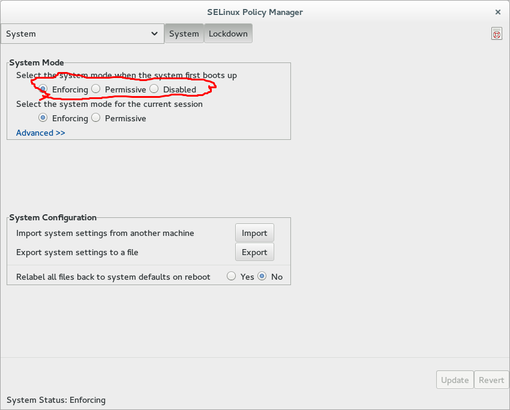Click the System Status: Enforcing text
The width and height of the screenshot is (510, 410).
click(56, 400)
